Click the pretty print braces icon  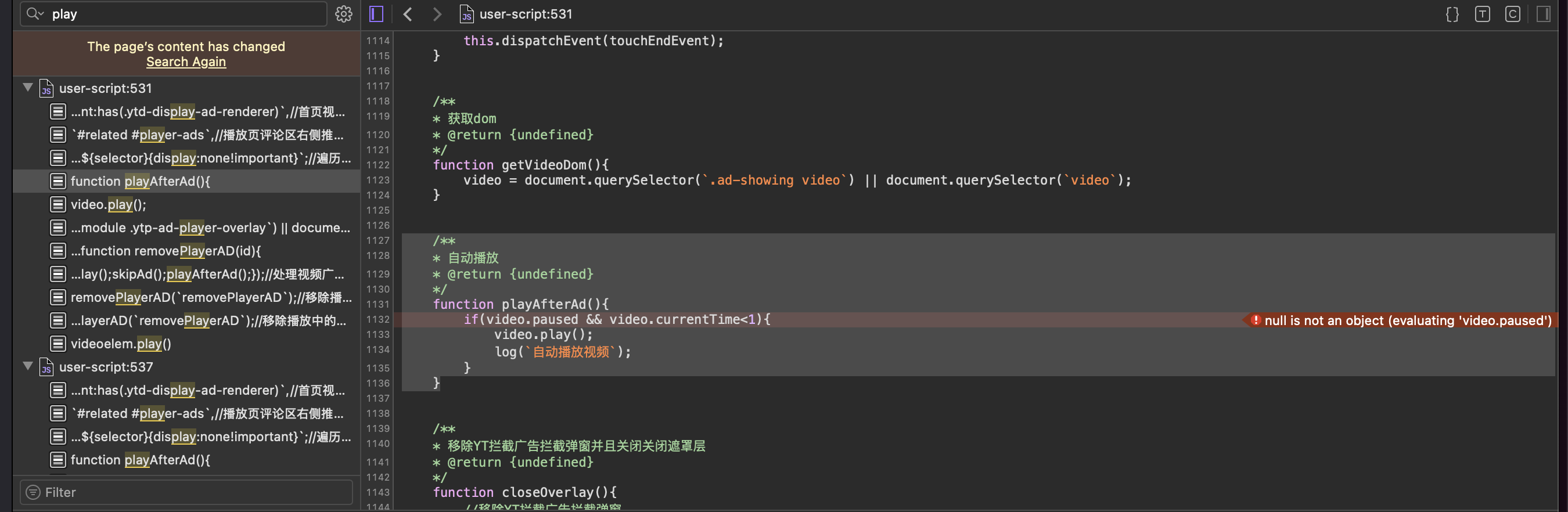[1452, 14]
